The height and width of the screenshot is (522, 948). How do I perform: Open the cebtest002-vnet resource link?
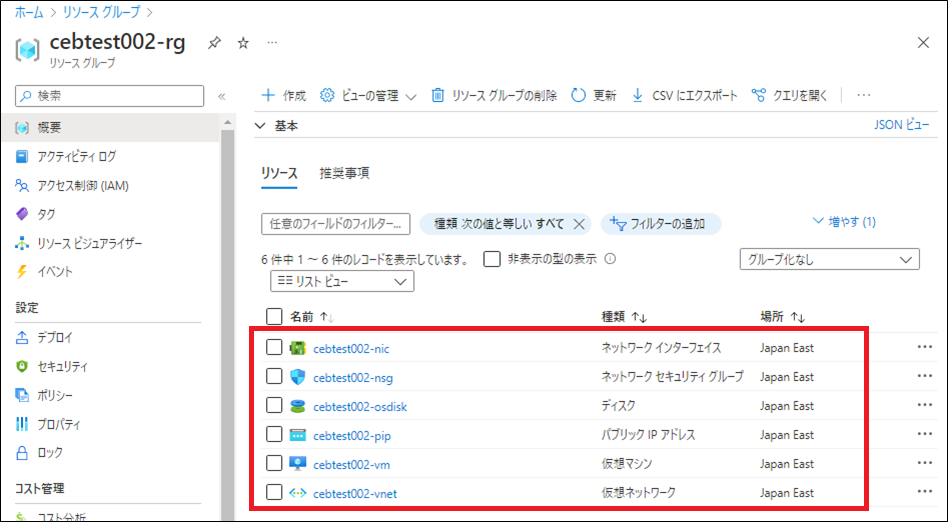point(354,493)
